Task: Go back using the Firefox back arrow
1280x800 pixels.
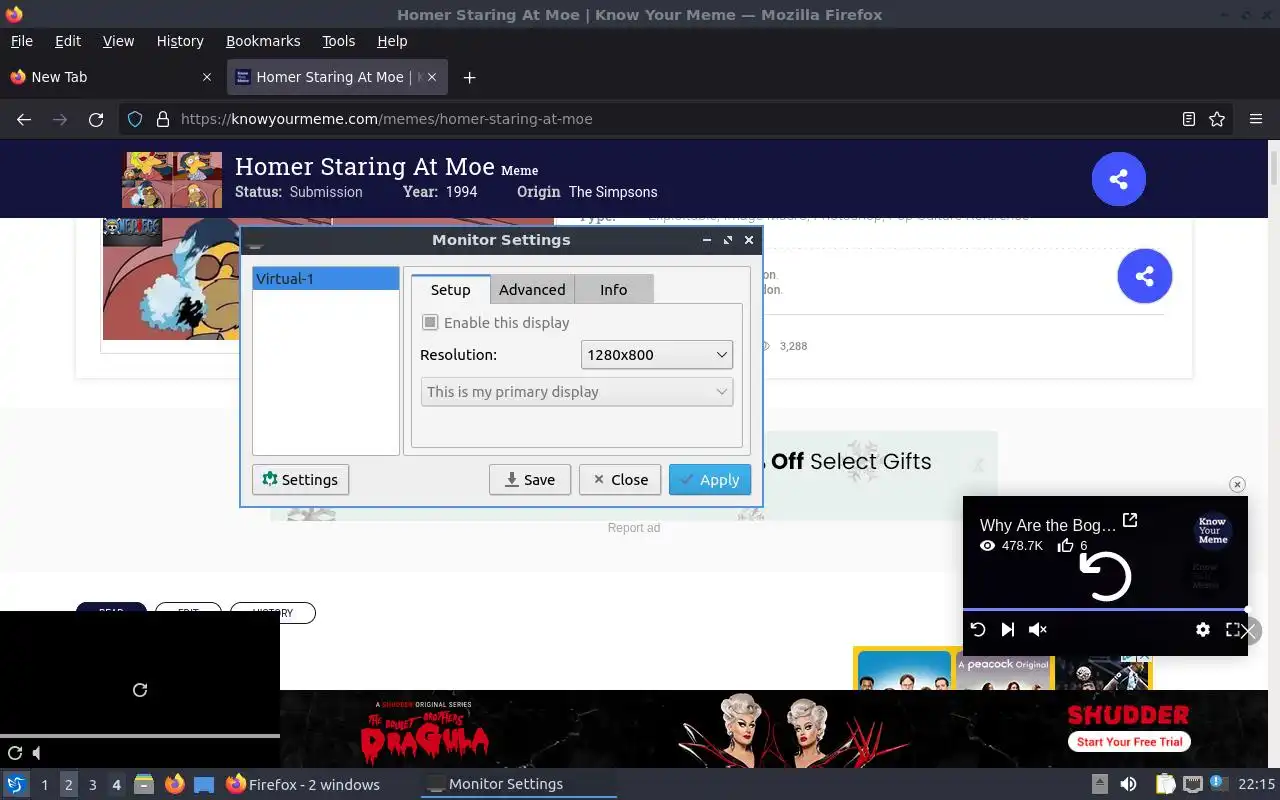Action: point(24,119)
